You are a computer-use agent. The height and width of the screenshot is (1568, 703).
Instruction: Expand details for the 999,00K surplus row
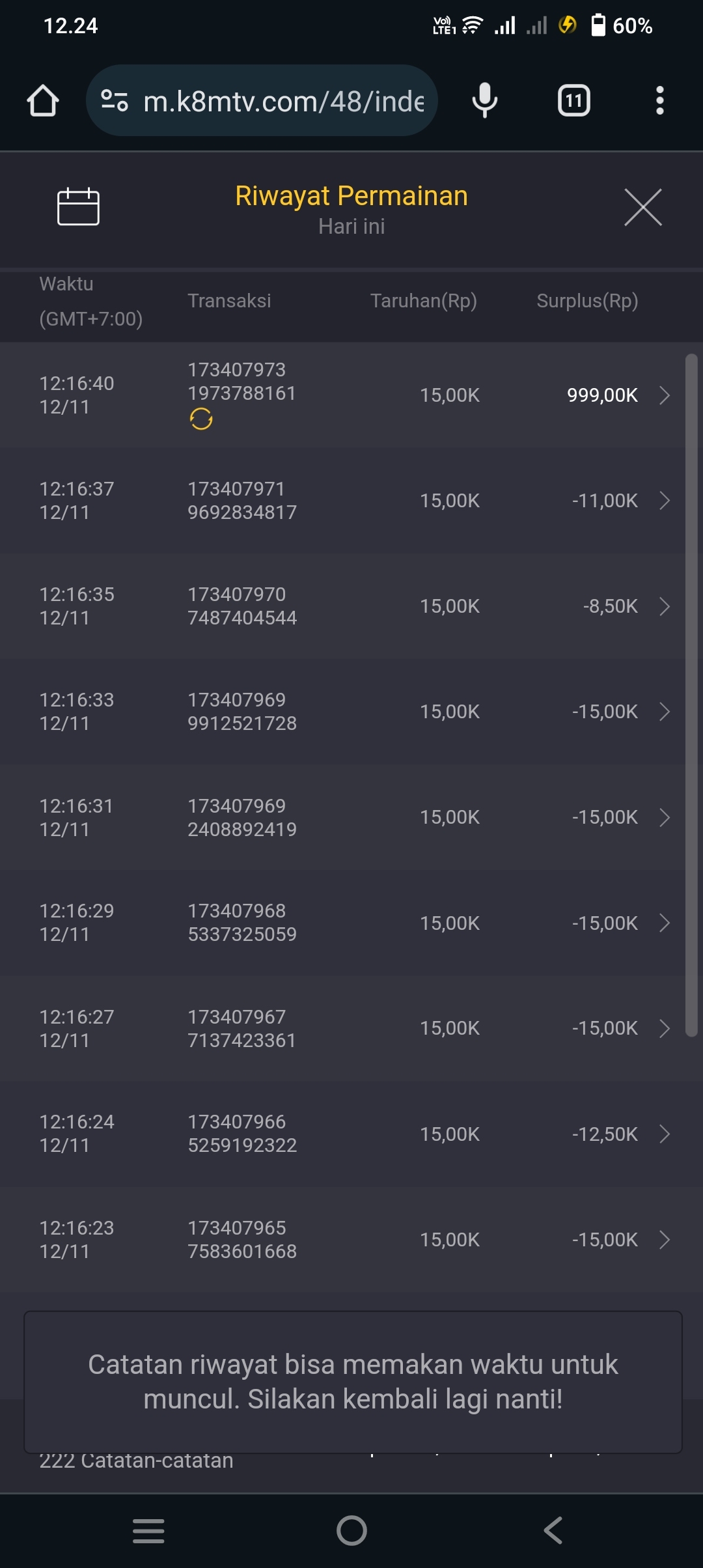(x=664, y=395)
